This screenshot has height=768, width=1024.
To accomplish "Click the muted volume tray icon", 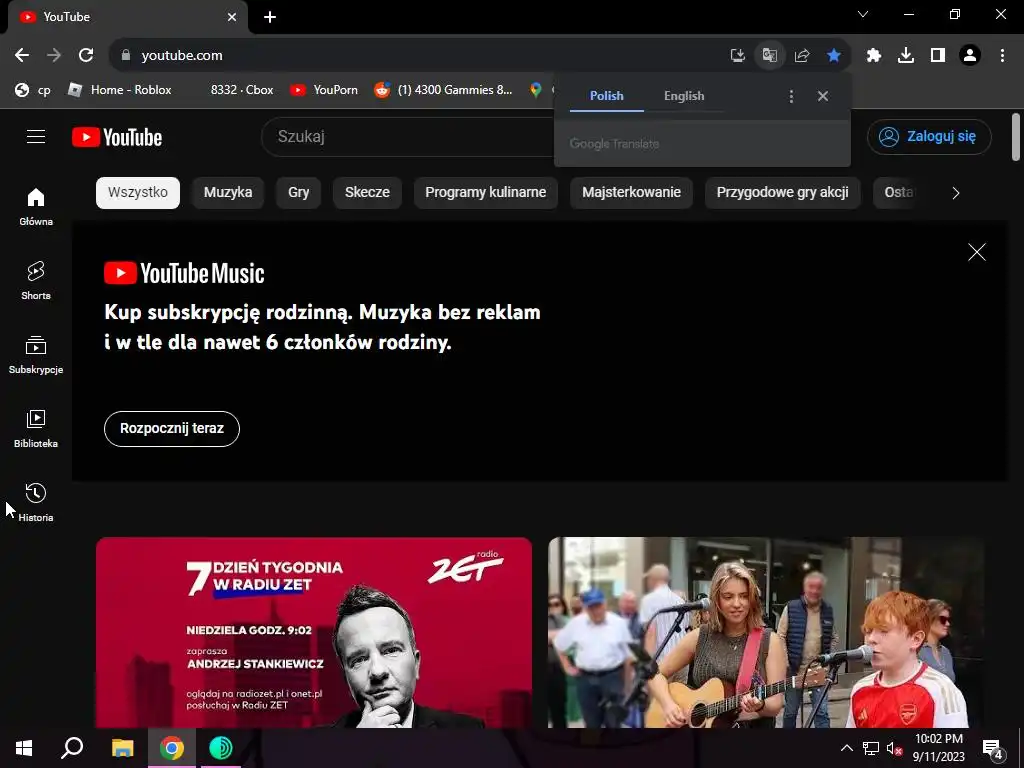I will point(894,748).
